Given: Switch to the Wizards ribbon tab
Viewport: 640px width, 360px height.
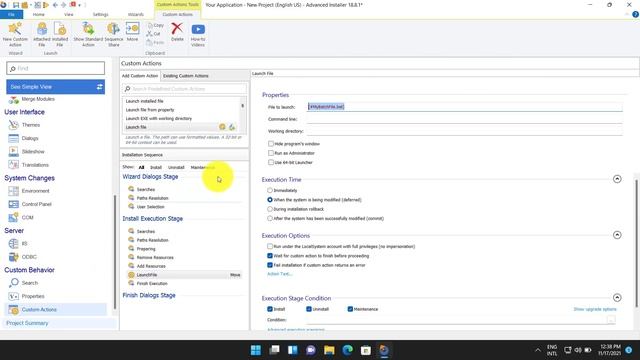Looking at the screenshot, I should (136, 14).
